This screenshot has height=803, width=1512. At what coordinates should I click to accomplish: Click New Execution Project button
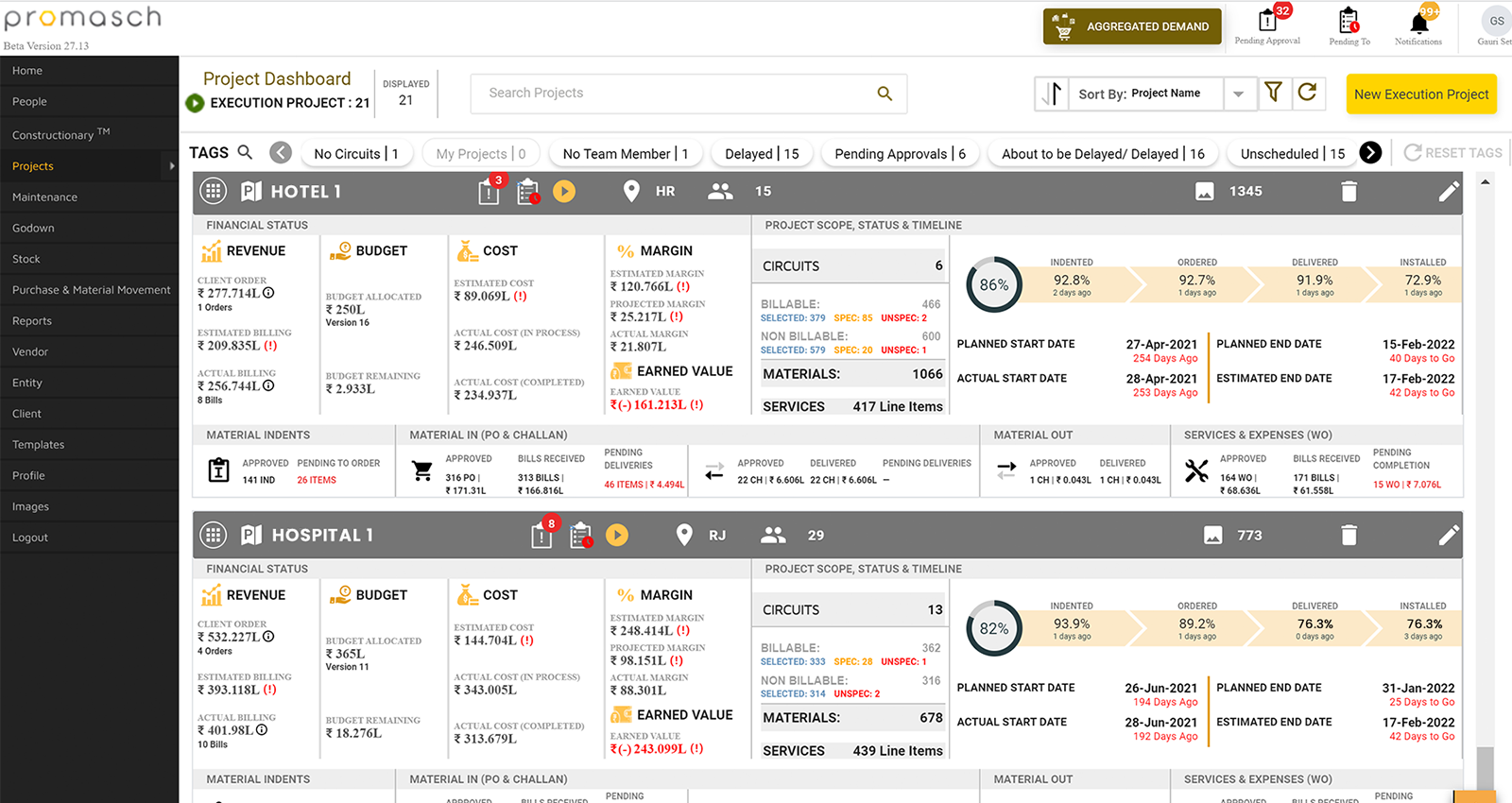1421,94
